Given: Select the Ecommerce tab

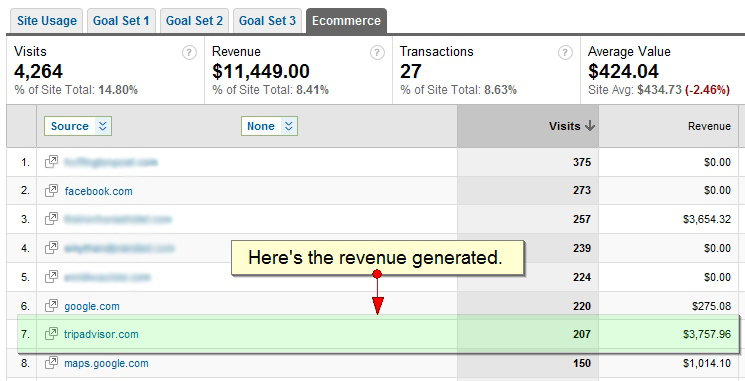Looking at the screenshot, I should pyautogui.click(x=346, y=21).
